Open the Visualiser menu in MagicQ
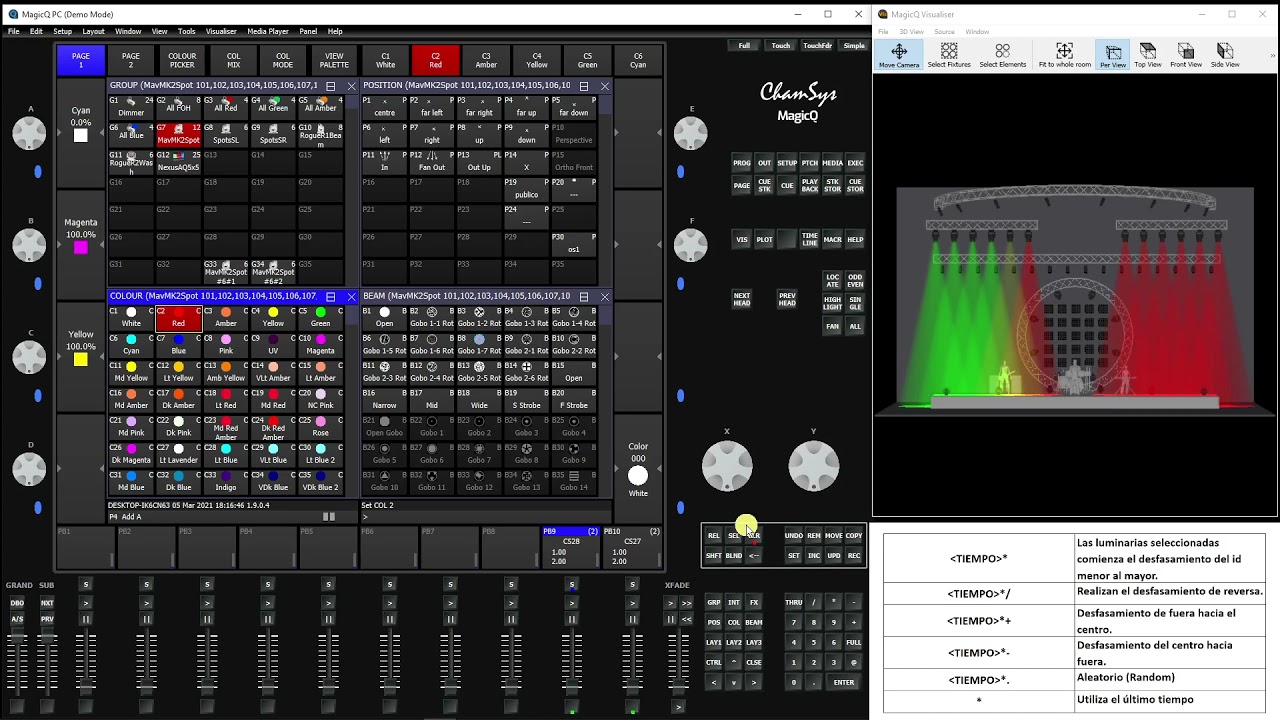 tap(221, 31)
